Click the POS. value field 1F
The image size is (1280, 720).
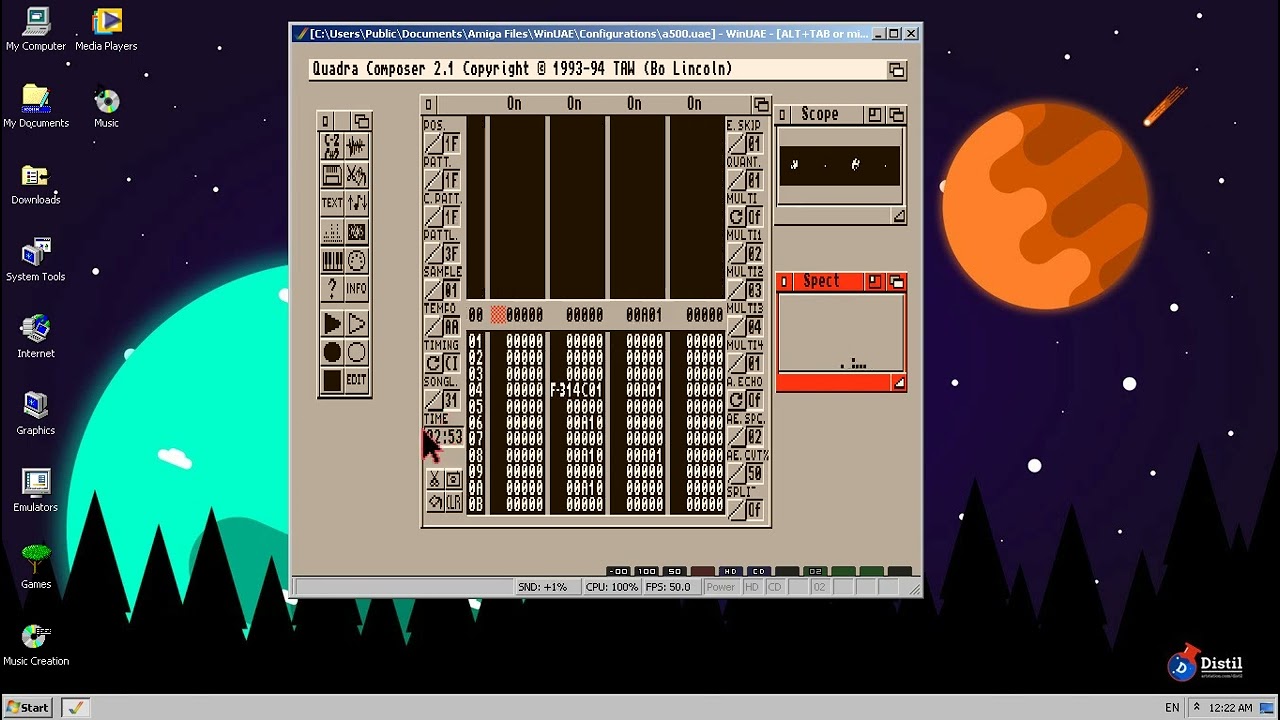(452, 144)
